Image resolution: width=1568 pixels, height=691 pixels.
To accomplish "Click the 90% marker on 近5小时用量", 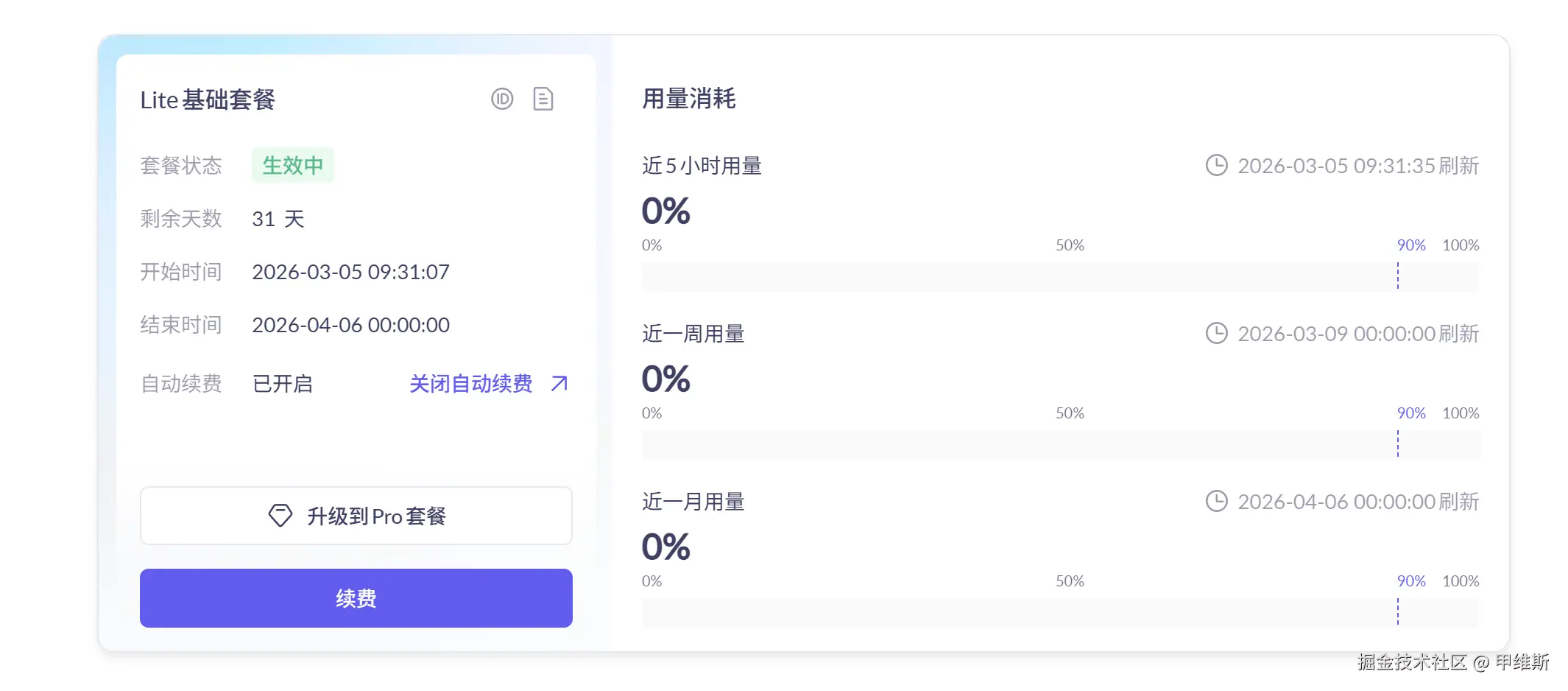I will tap(1411, 245).
